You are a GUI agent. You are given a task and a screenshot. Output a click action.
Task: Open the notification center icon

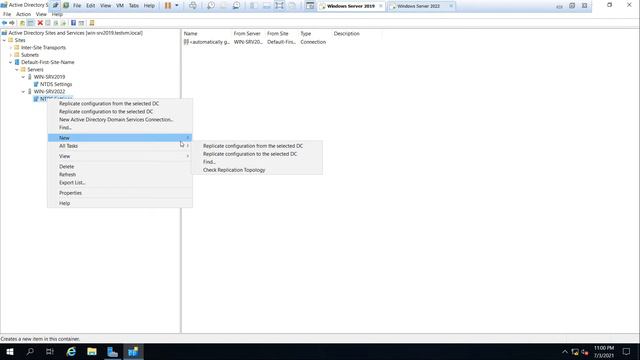(x=626, y=351)
